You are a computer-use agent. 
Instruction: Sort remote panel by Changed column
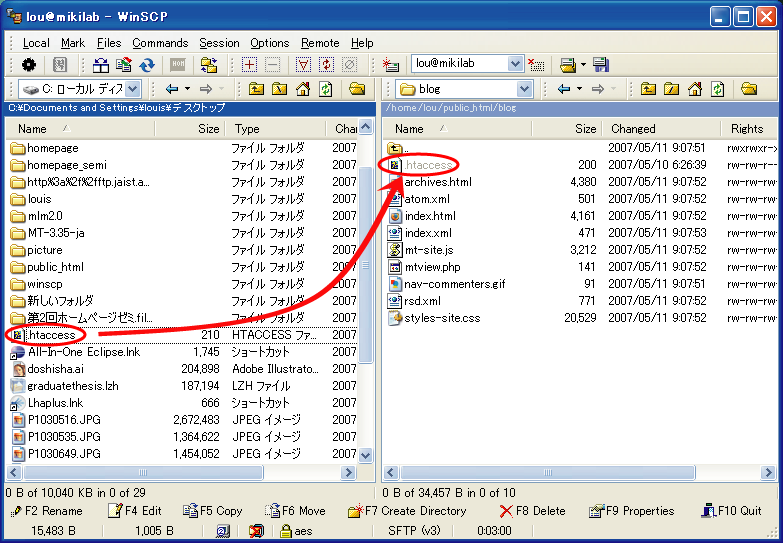(x=662, y=129)
